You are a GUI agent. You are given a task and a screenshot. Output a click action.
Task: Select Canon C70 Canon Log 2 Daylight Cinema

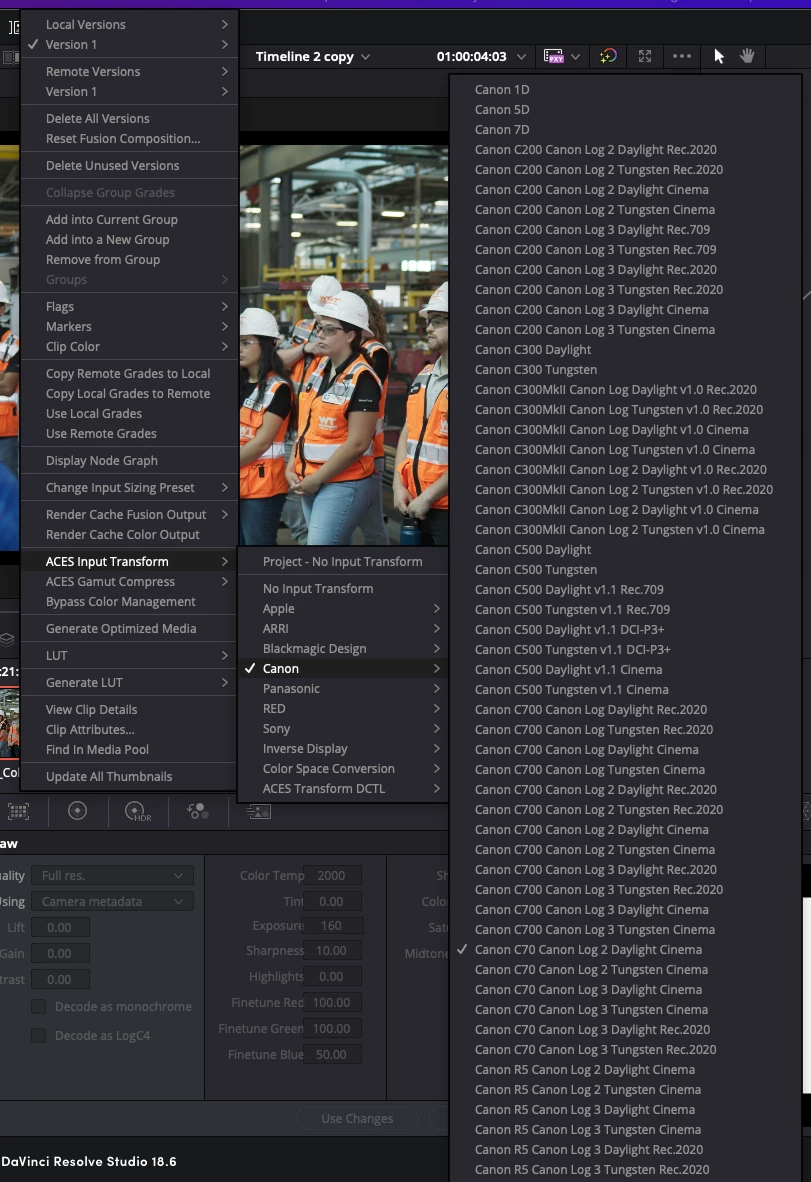click(588, 950)
